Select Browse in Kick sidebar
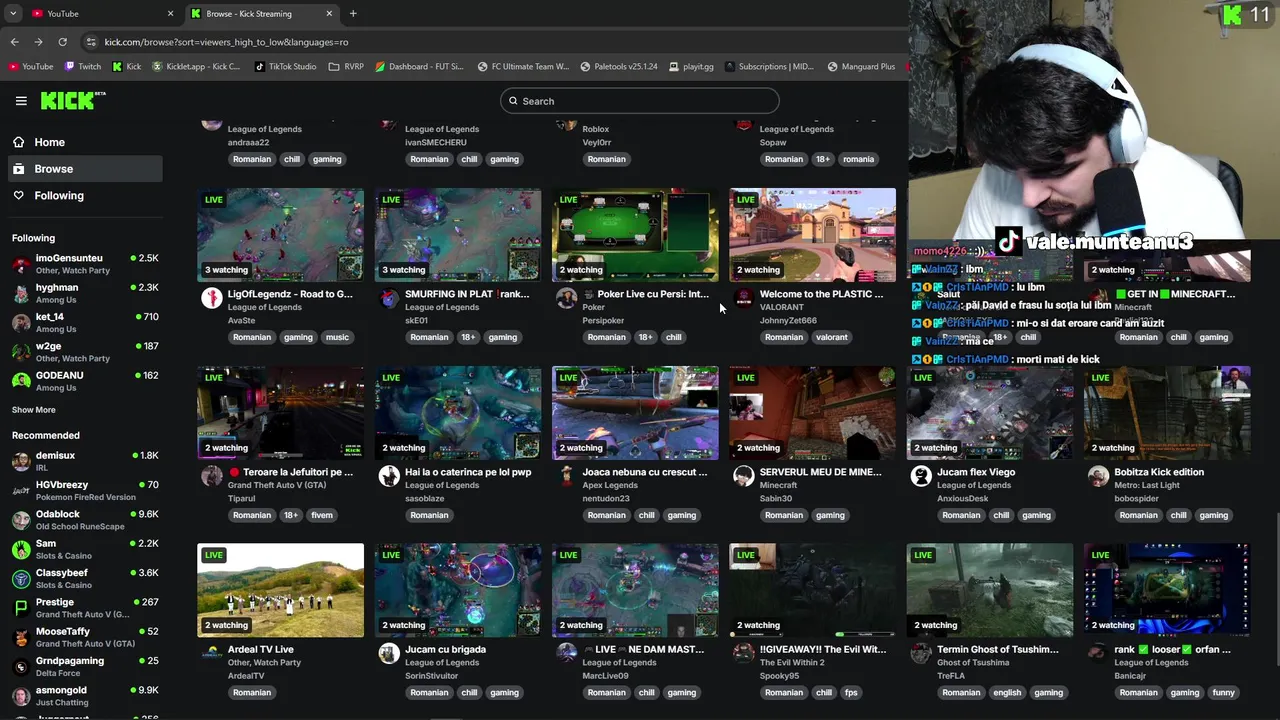 [84, 169]
